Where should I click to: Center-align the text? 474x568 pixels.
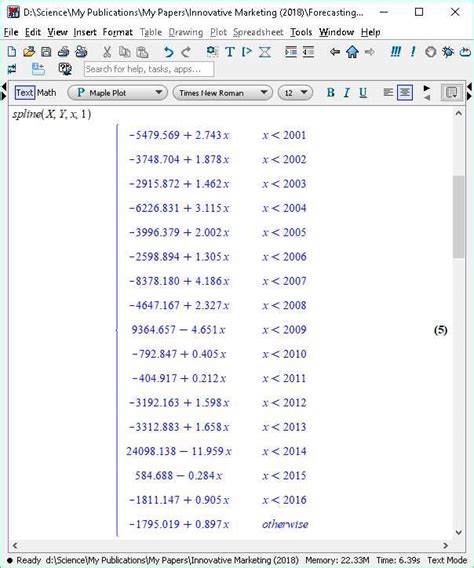(x=405, y=93)
